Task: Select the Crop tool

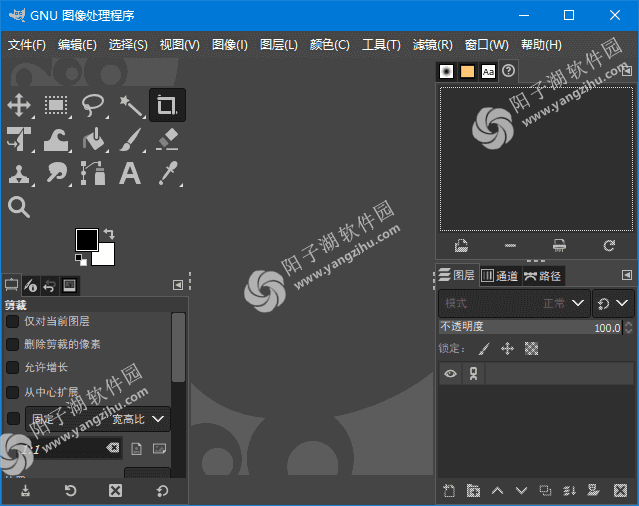Action: coord(167,105)
